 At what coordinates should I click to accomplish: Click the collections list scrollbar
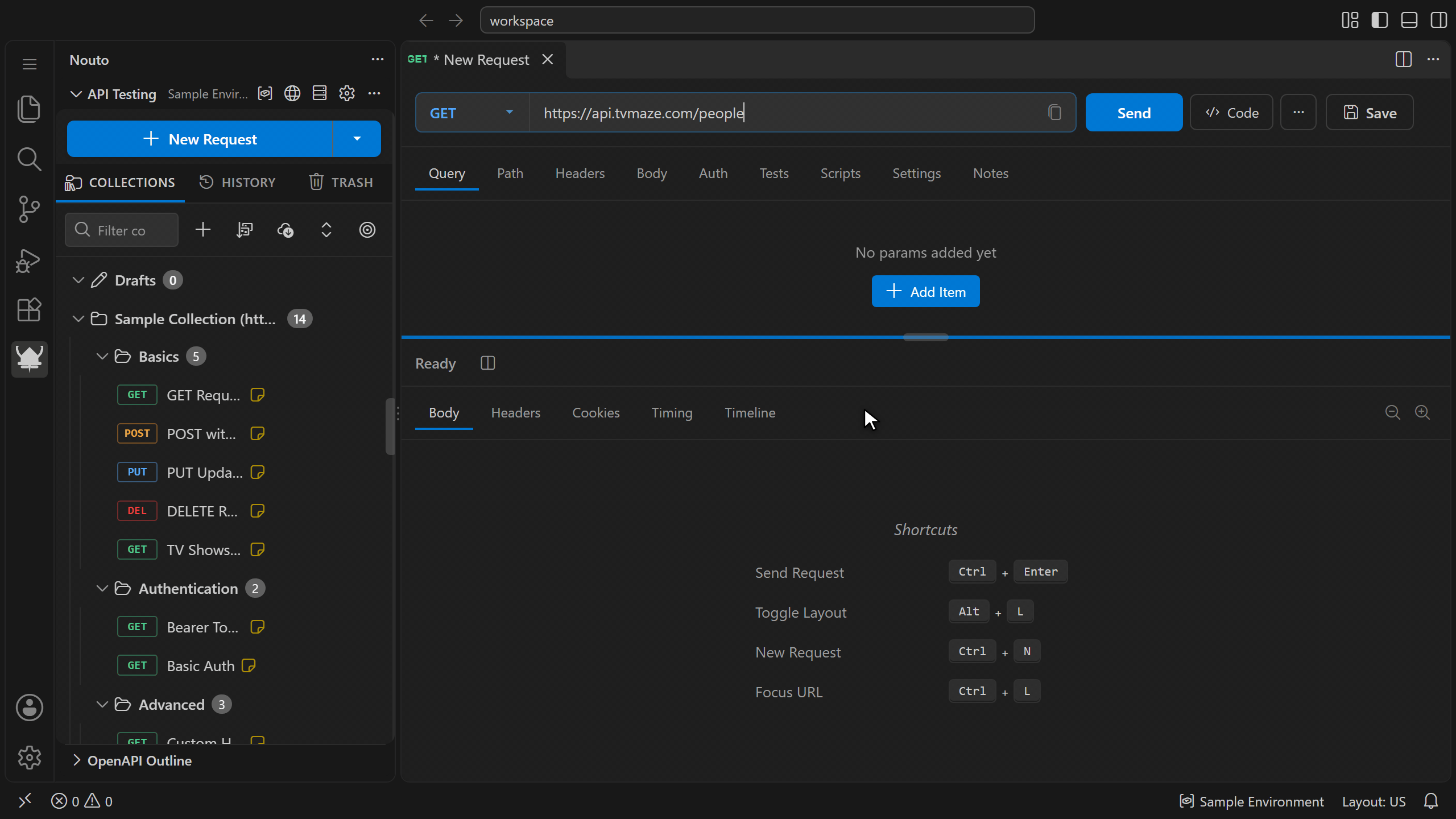pos(390,426)
